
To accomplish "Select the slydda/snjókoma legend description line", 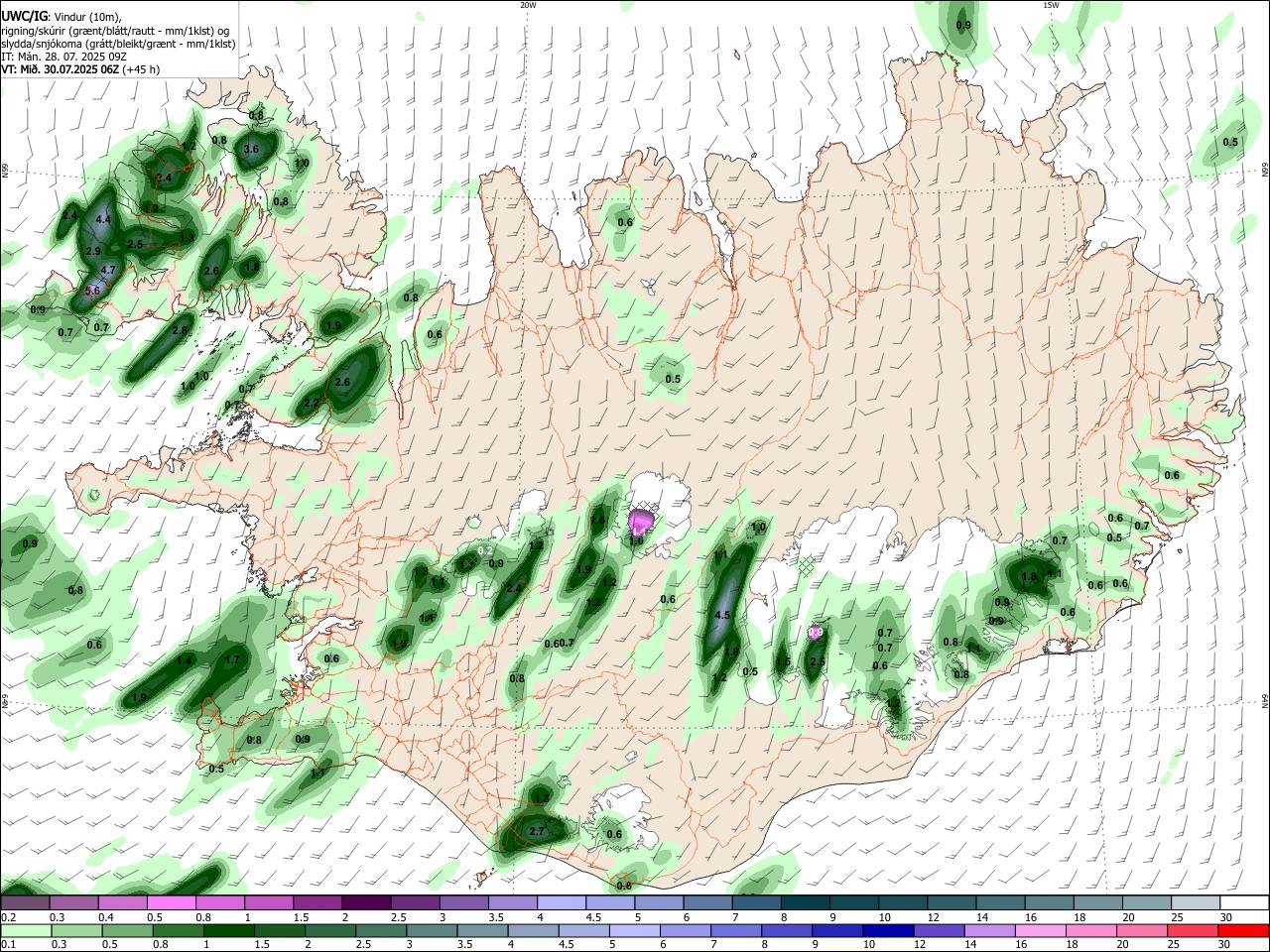I will click(x=118, y=44).
